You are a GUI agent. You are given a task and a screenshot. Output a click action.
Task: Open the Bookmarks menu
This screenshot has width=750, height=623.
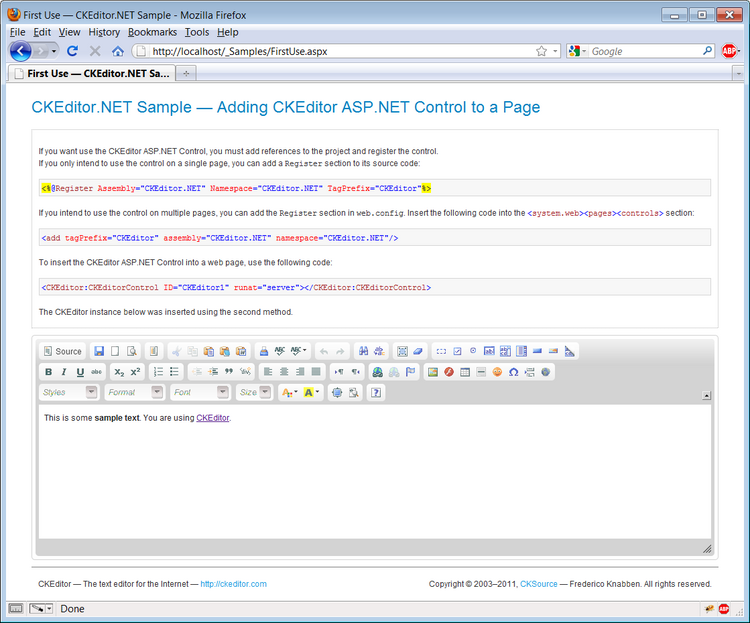(x=152, y=32)
